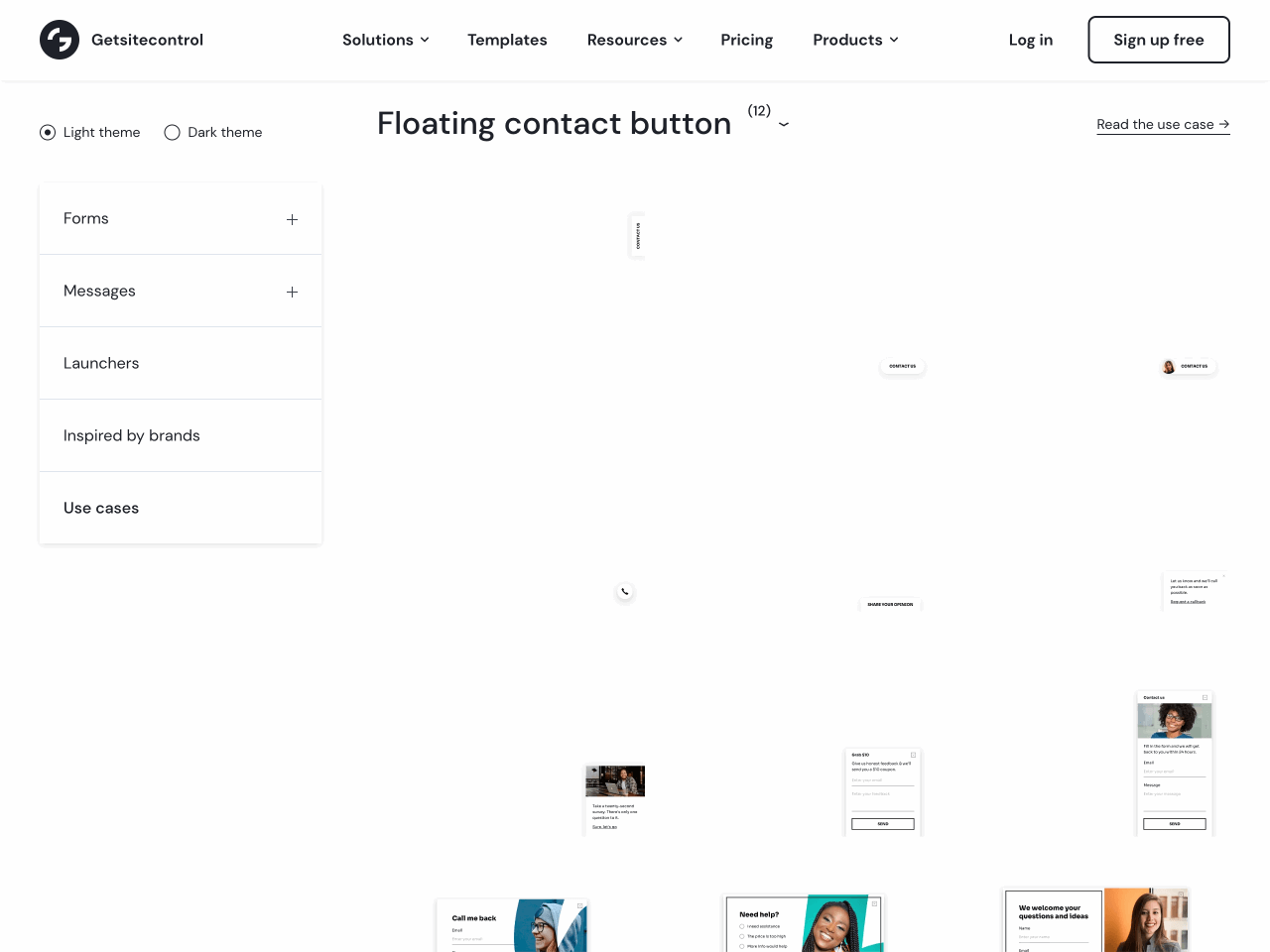
Task: Minimize the Contact us form widget
Action: 1204,696
